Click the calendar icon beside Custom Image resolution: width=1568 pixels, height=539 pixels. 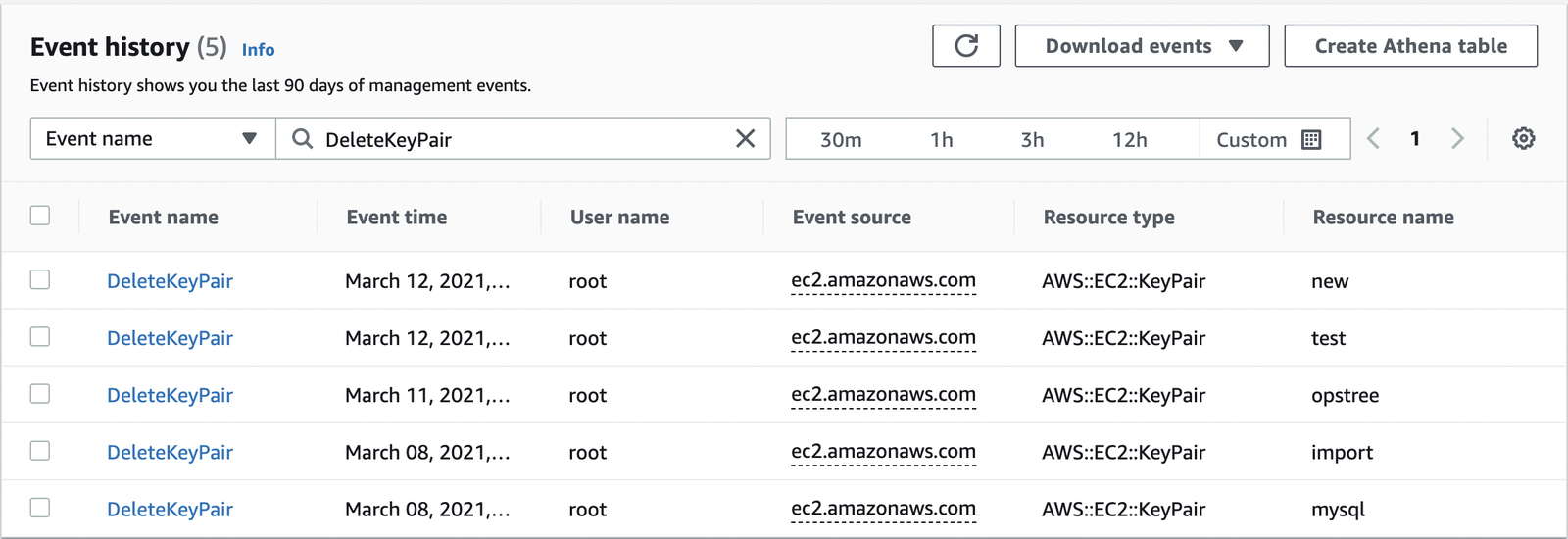point(1311,140)
